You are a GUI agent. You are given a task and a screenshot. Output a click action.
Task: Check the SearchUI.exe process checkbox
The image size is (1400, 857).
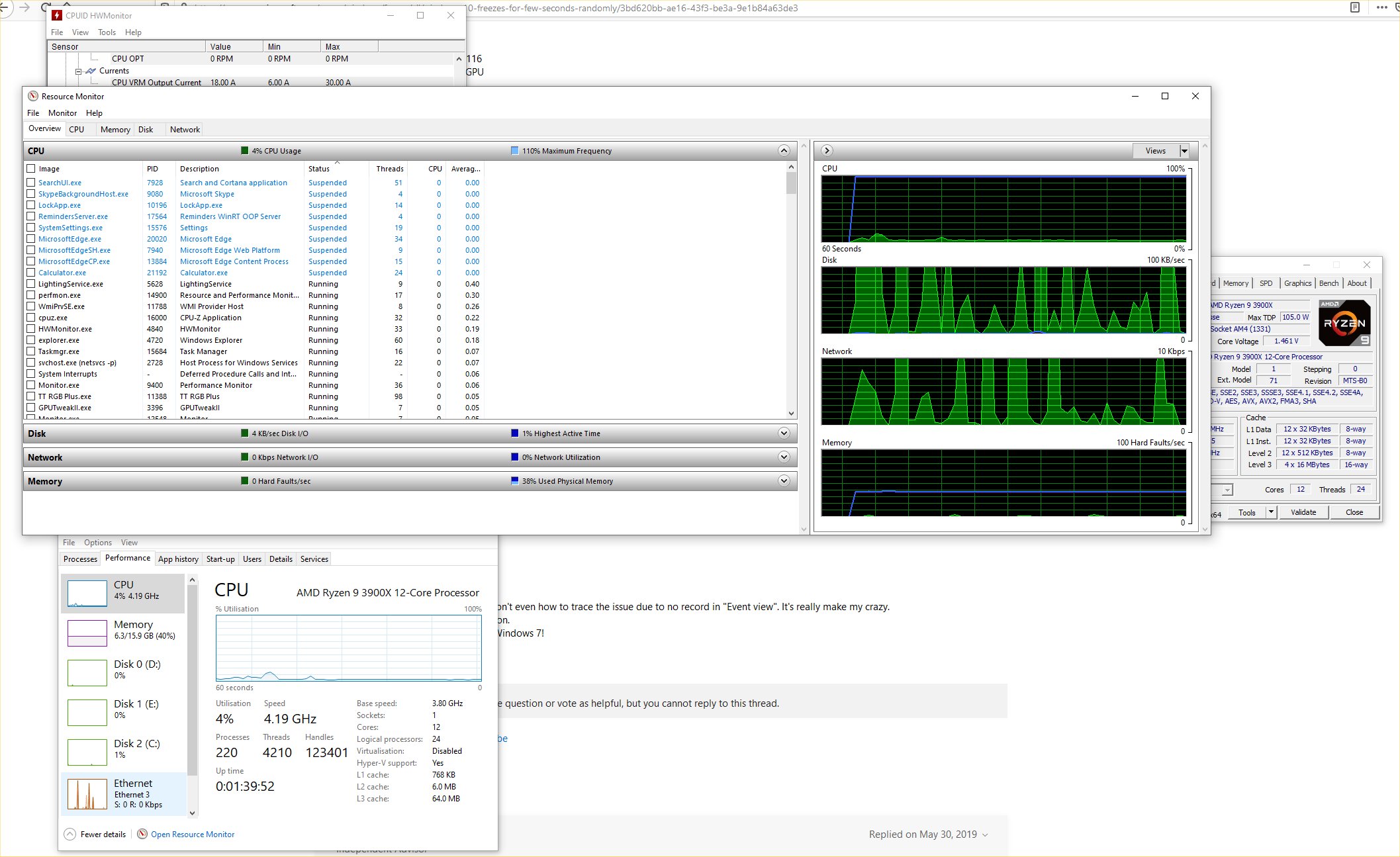[31, 183]
